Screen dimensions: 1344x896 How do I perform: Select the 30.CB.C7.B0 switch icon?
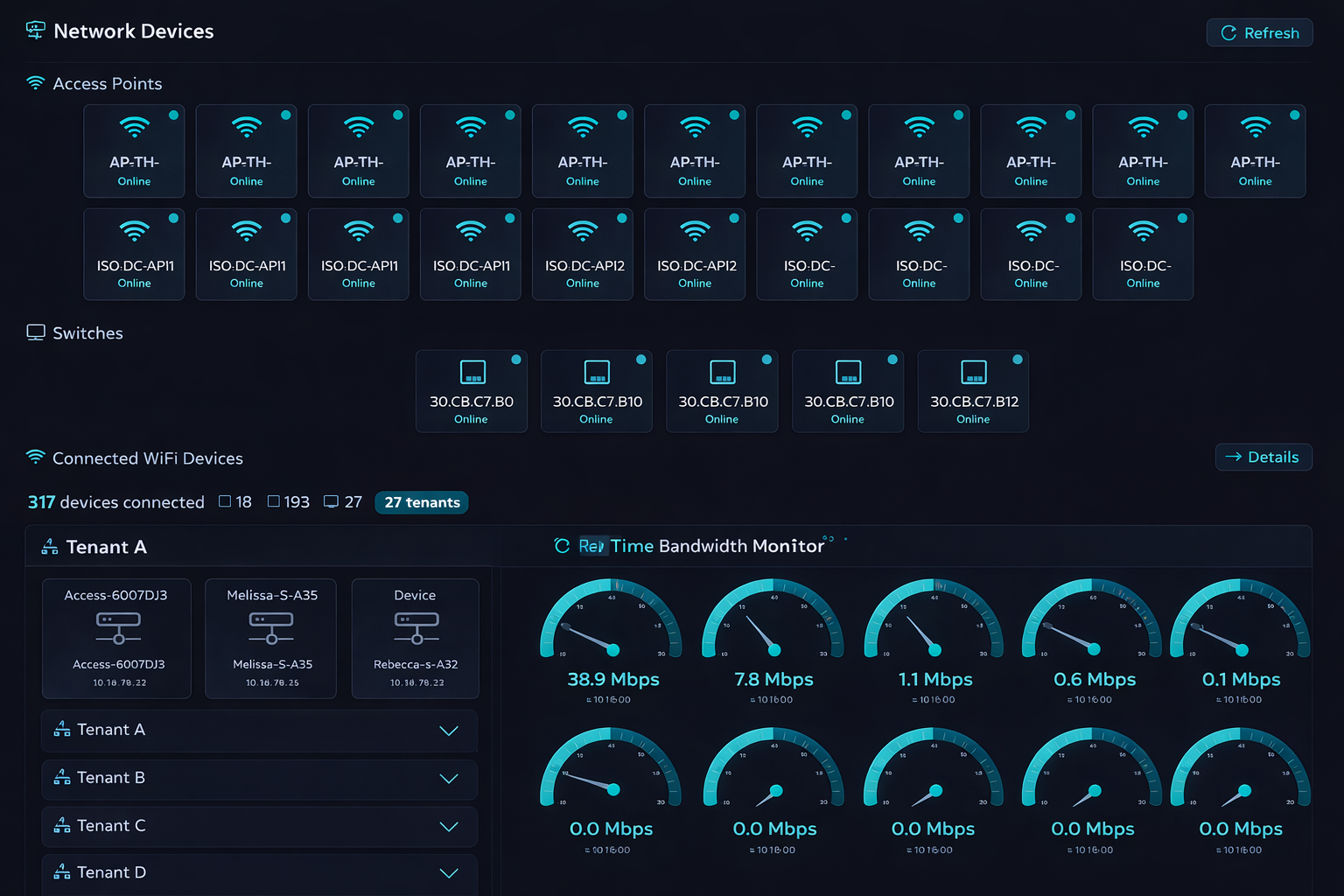[x=472, y=372]
